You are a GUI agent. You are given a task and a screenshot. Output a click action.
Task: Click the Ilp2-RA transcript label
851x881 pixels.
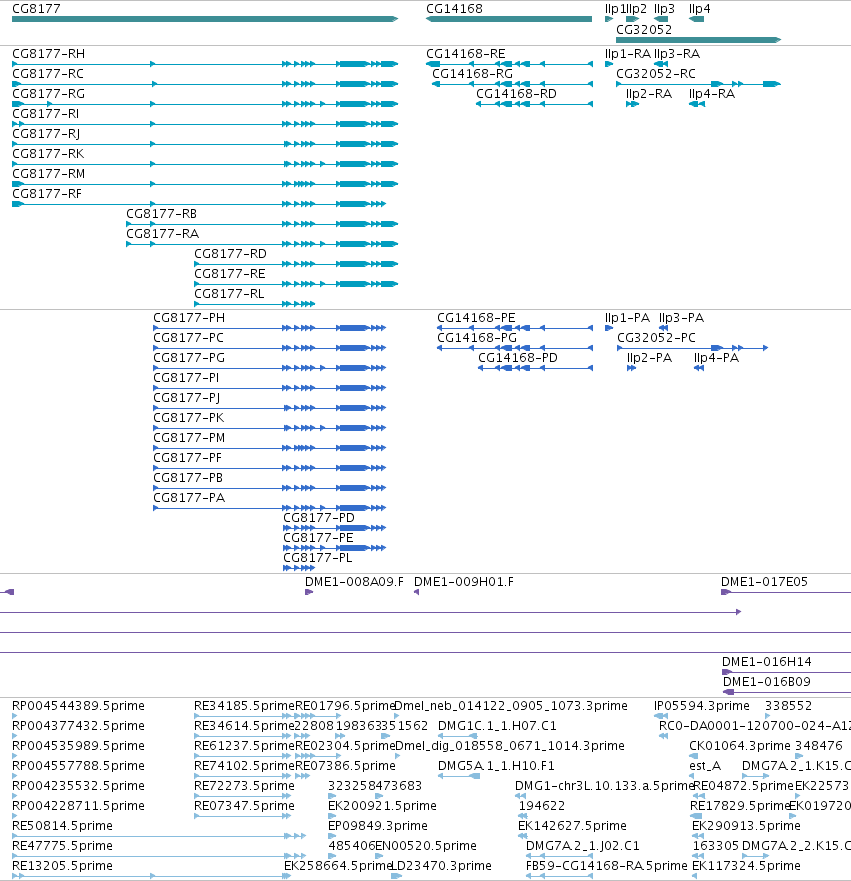click(649, 94)
